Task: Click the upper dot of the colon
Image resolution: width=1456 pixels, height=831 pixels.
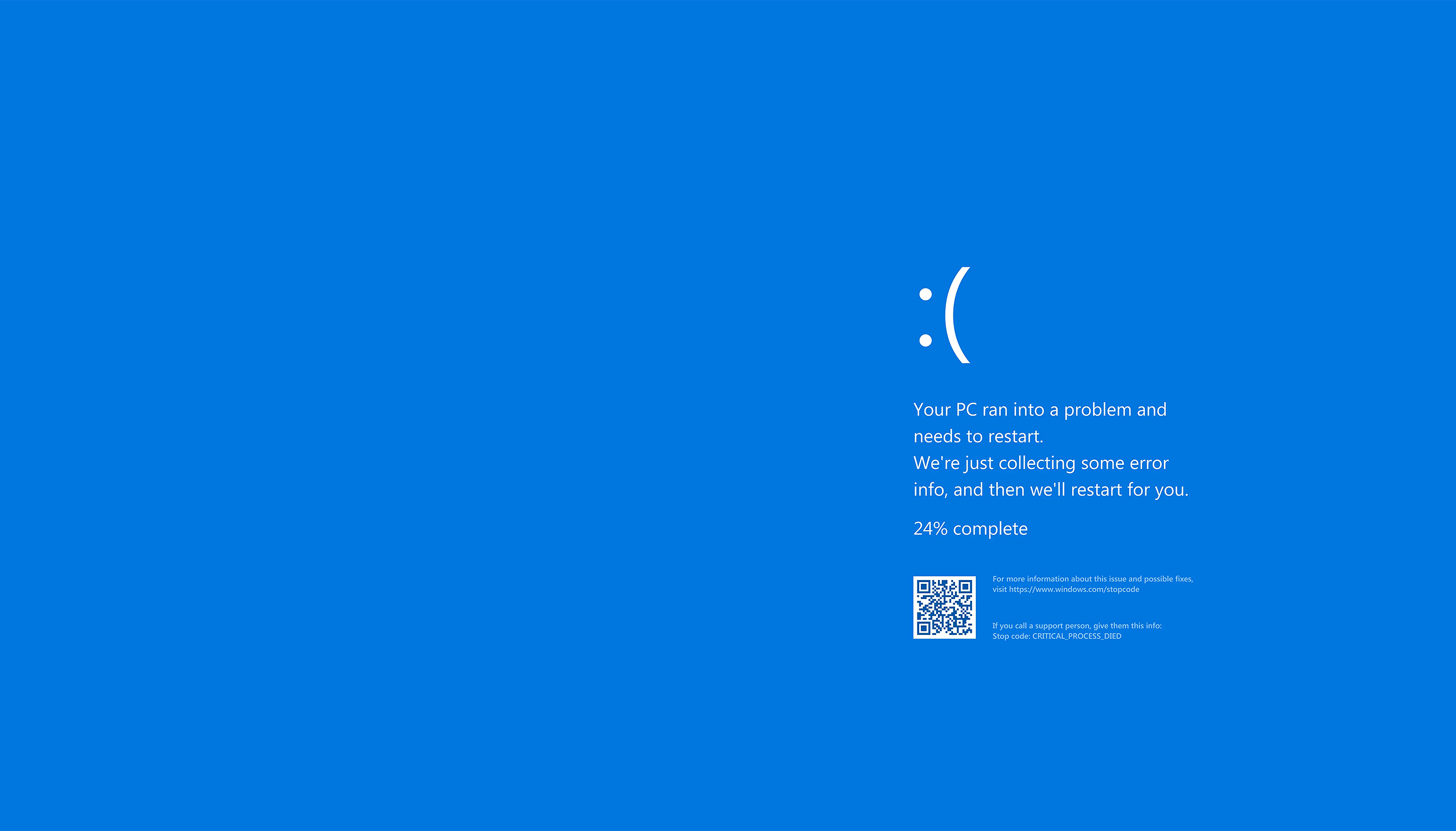Action: 925,294
